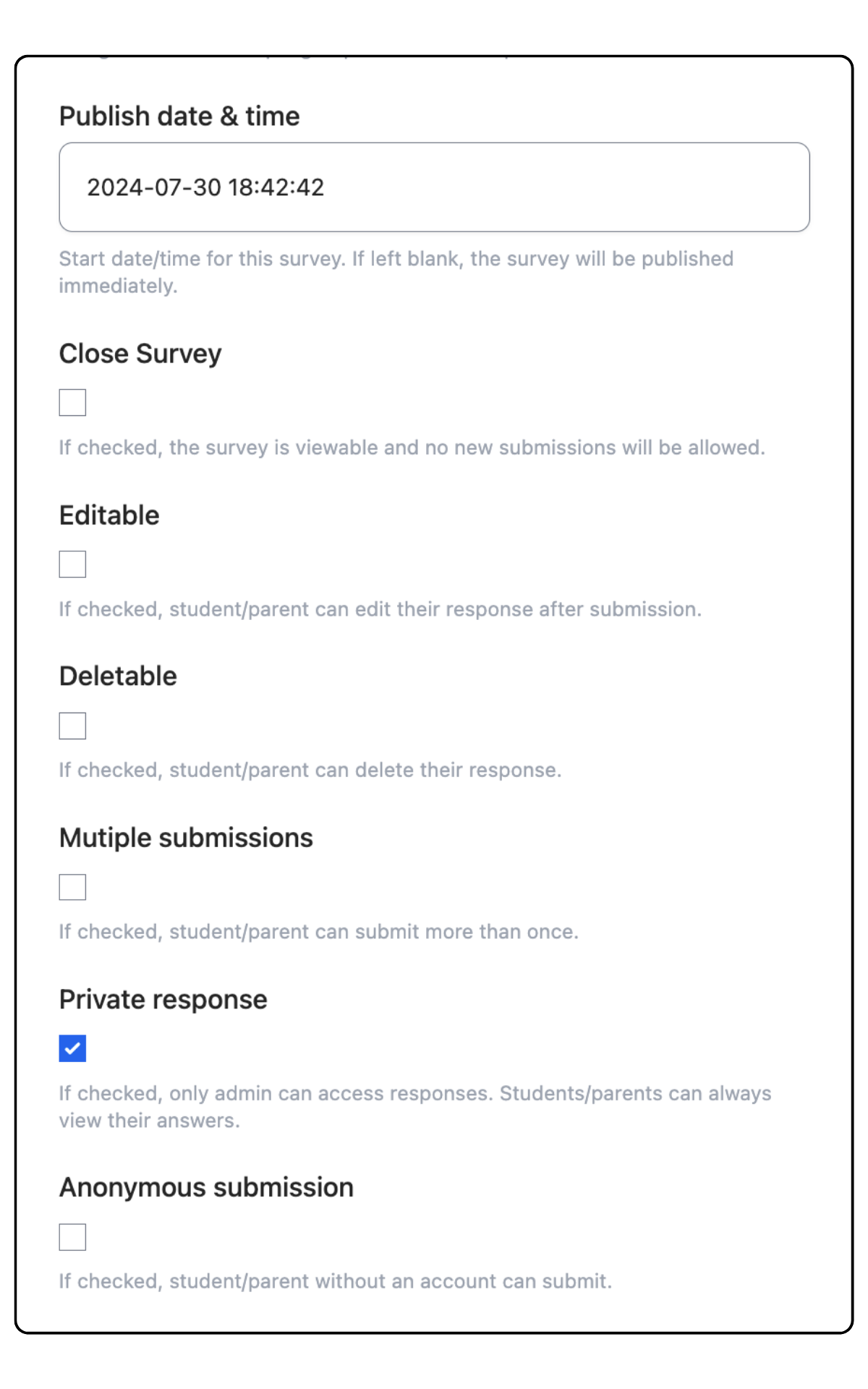Click the "Anonymous submission" heading label
868x1389 pixels.
206,1188
